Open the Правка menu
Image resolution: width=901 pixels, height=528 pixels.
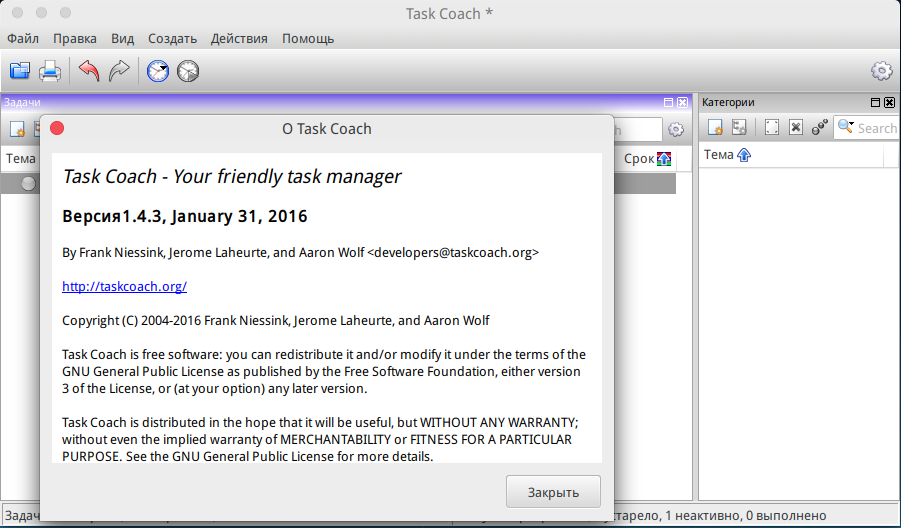[75, 38]
